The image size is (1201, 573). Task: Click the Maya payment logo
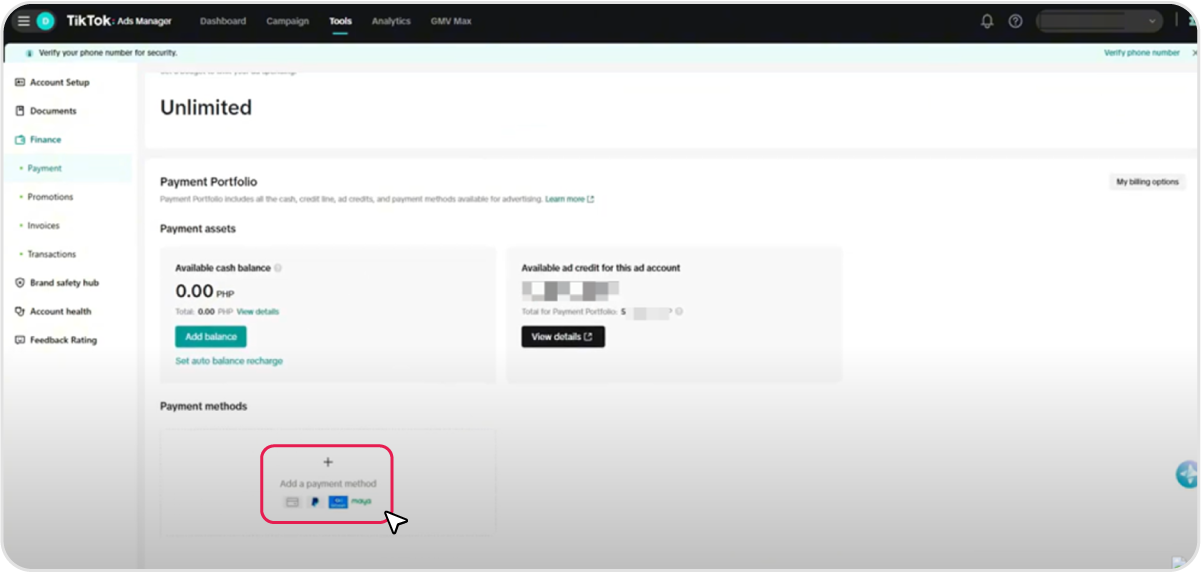pos(361,502)
